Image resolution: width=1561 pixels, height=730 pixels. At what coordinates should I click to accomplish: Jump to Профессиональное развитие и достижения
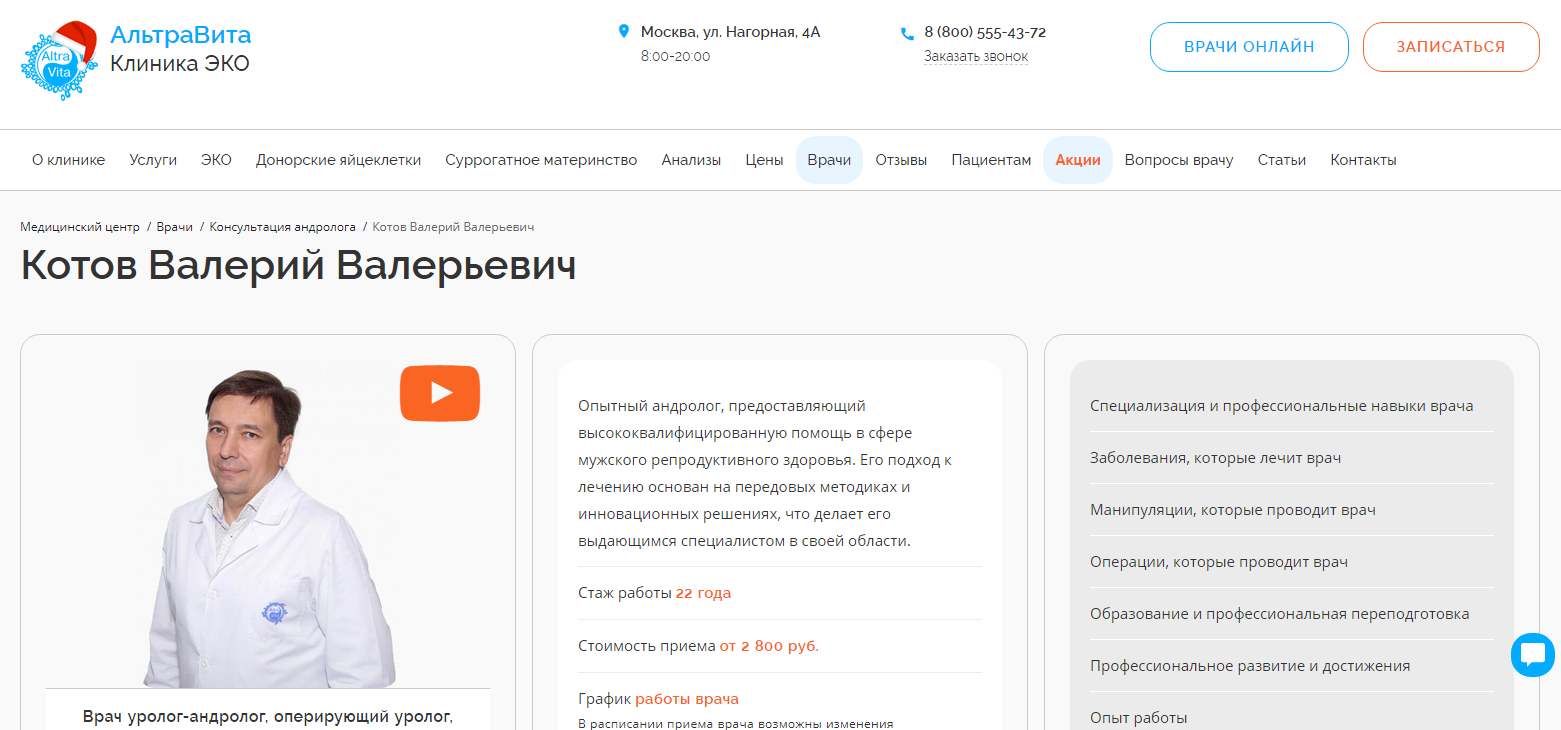[x=1250, y=666]
